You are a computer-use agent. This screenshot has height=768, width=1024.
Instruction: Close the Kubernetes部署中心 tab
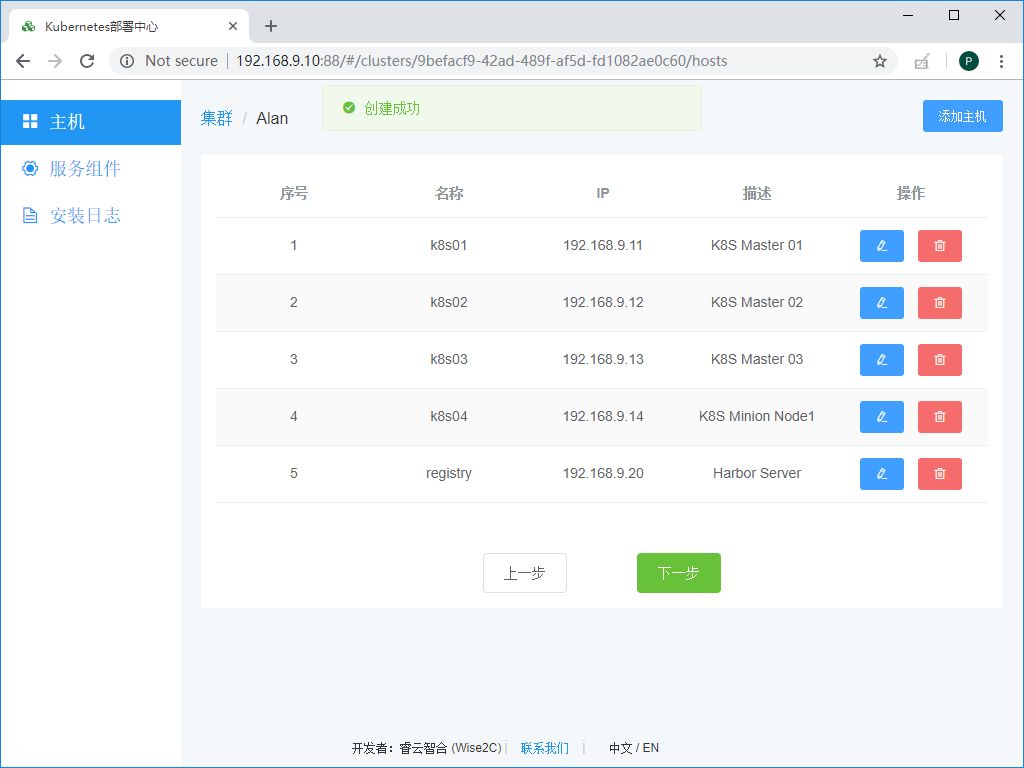tap(233, 26)
